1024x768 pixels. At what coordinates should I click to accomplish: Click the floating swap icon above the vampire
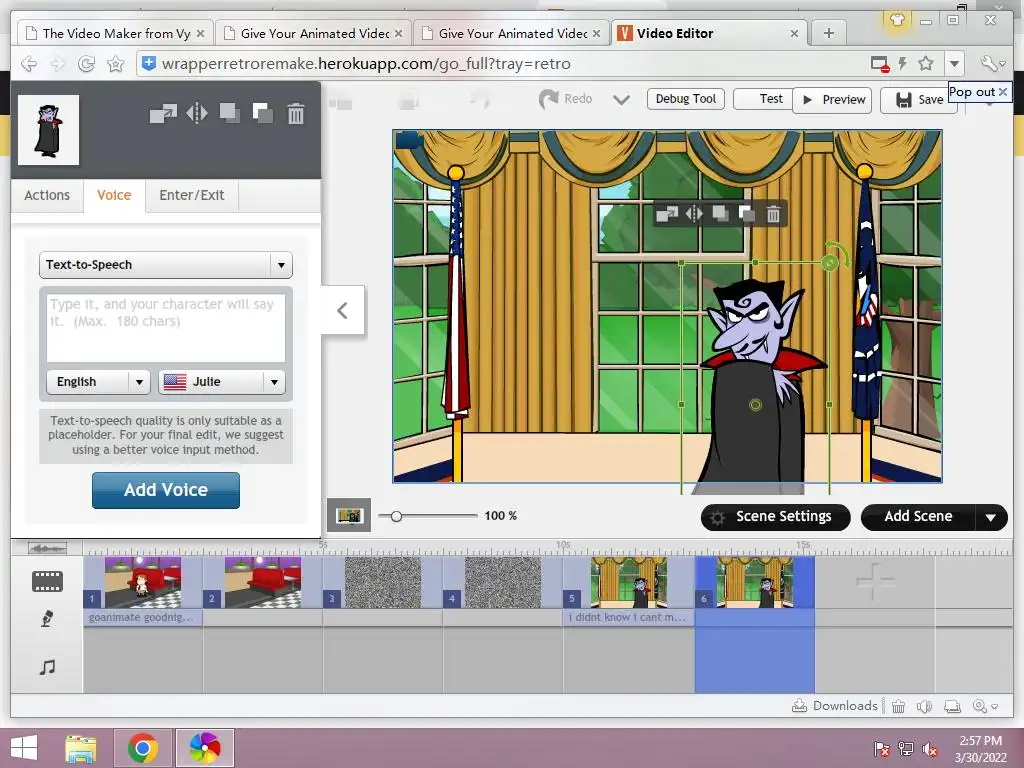coord(667,214)
